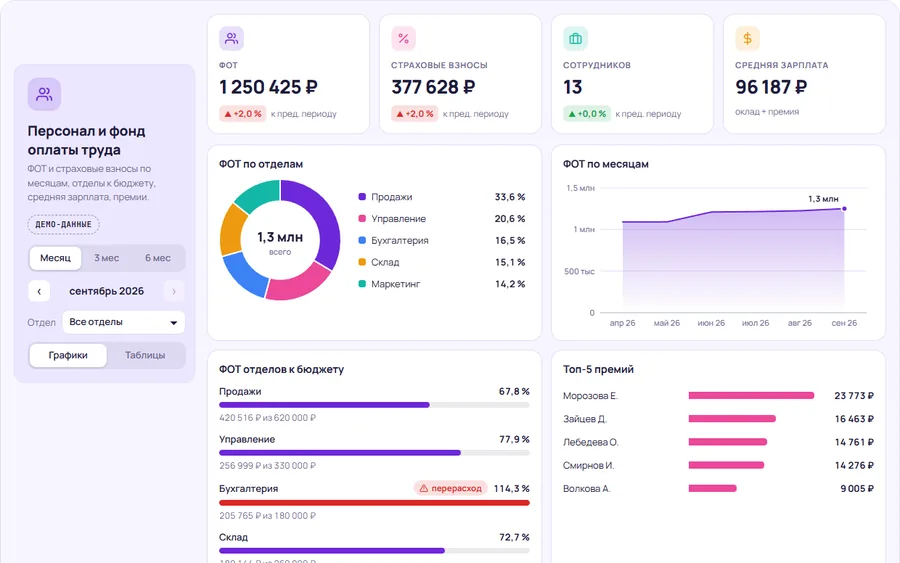Click the 96 187 ₽ average salary value

[x=771, y=87]
